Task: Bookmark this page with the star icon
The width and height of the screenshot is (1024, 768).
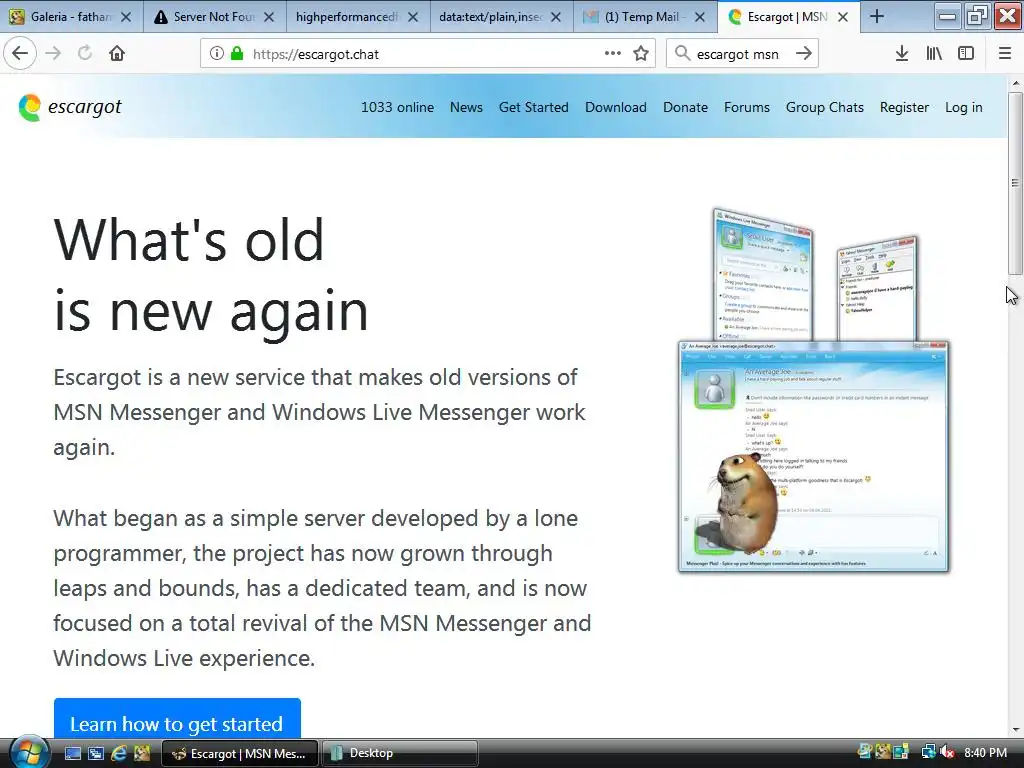Action: click(x=641, y=54)
